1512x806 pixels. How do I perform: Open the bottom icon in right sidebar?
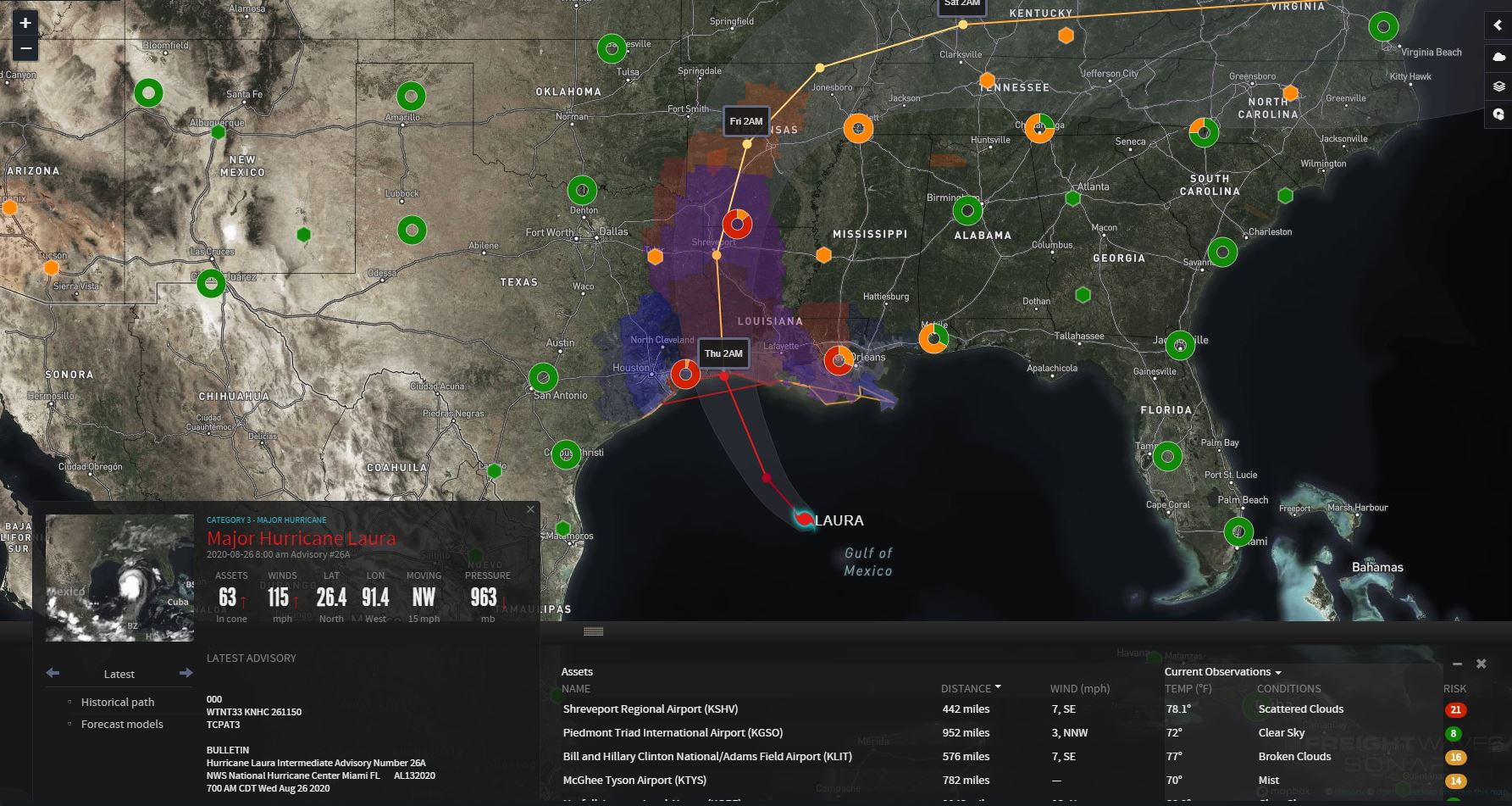(1498, 114)
